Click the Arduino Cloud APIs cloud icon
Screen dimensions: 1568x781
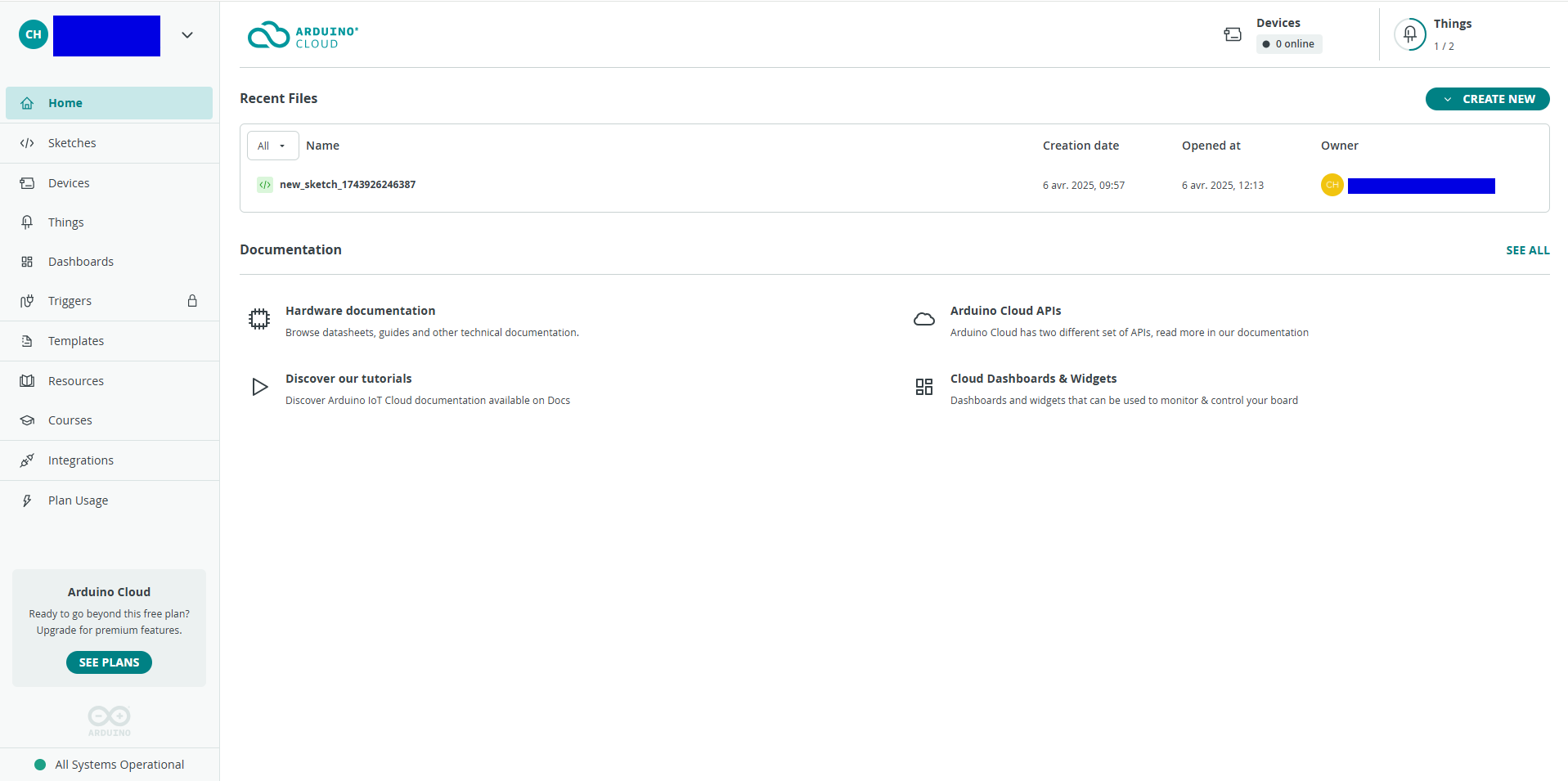pyautogui.click(x=923, y=319)
